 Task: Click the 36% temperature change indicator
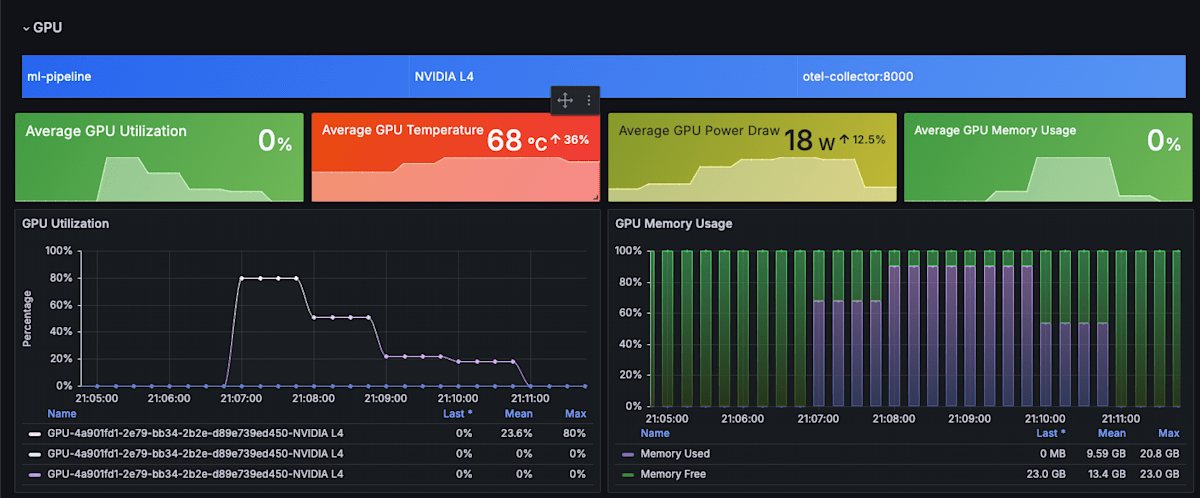click(x=570, y=140)
